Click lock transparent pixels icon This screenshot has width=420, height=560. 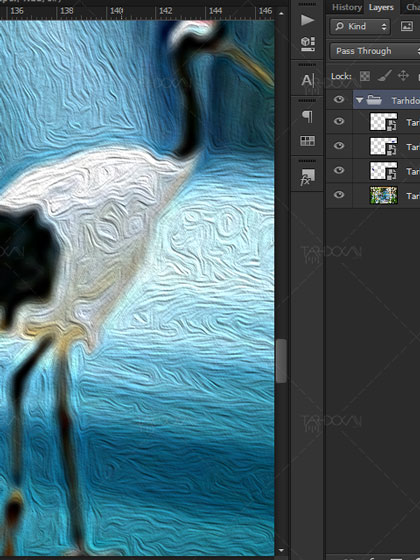click(x=365, y=76)
